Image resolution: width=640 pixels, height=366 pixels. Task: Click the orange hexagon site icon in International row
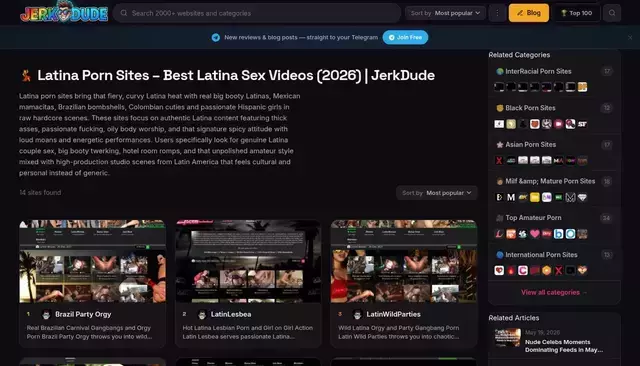coord(547,271)
